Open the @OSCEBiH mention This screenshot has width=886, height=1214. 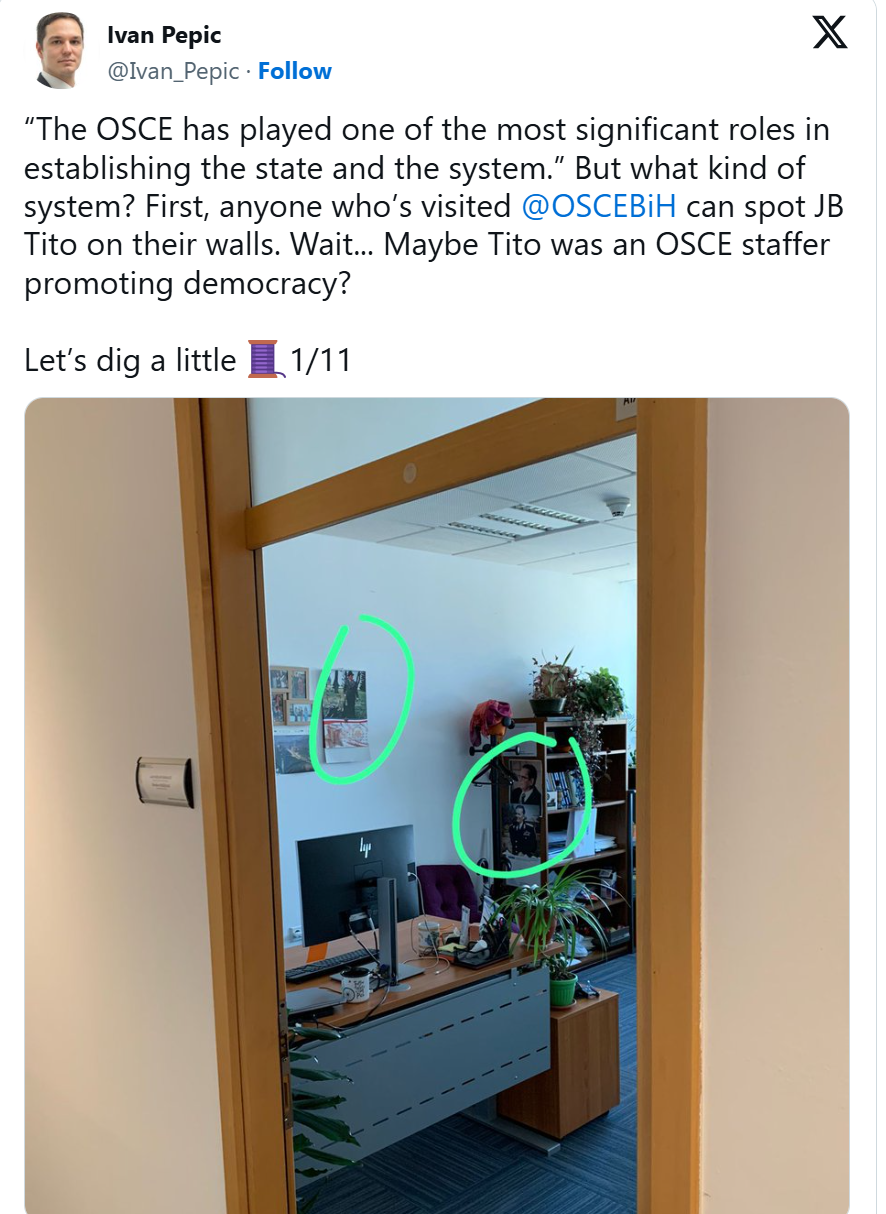(599, 207)
